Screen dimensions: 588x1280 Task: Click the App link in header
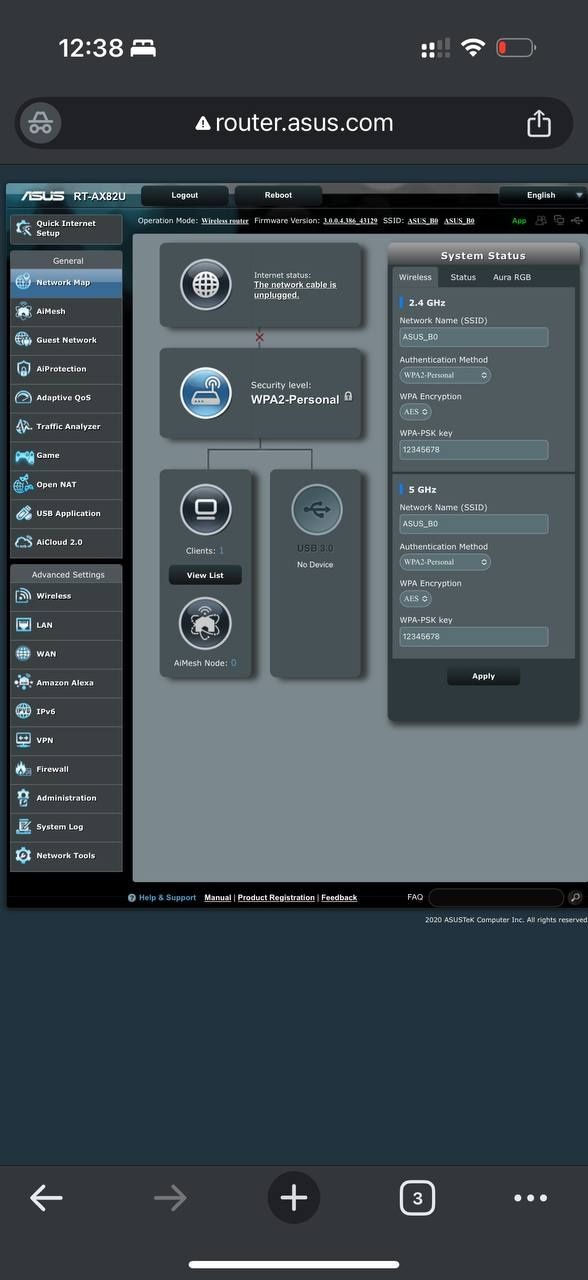pyautogui.click(x=519, y=221)
